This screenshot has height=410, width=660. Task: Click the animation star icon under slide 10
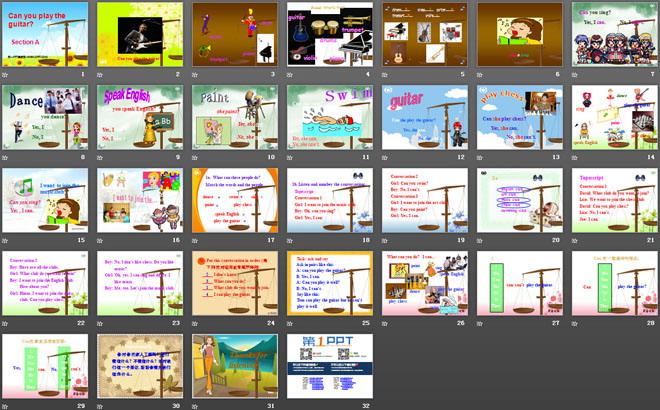click(x=195, y=158)
